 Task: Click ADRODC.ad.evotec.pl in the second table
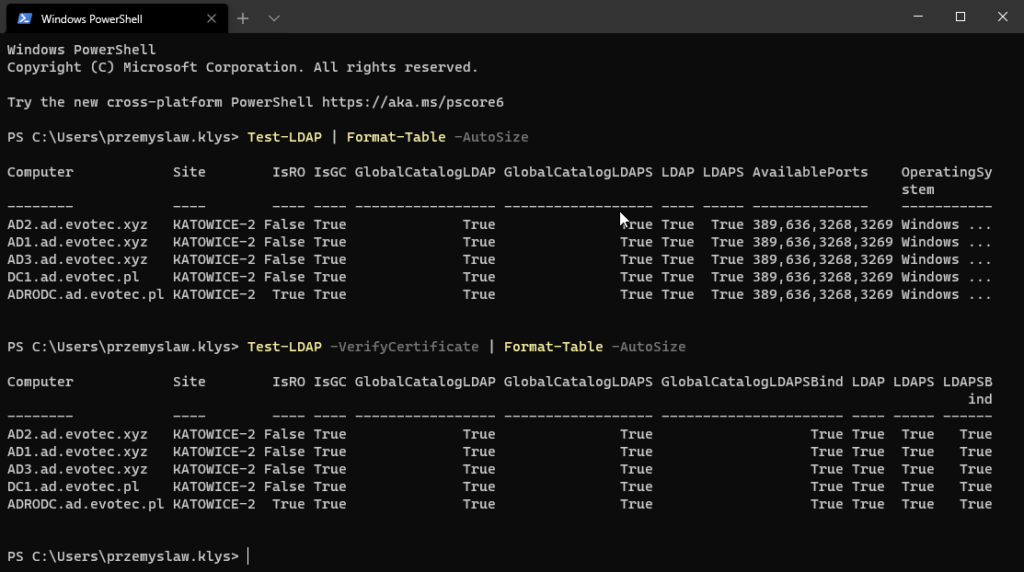(85, 504)
